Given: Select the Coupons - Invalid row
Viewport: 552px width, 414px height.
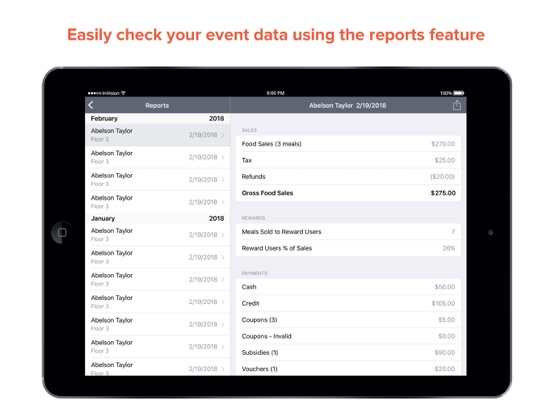Looking at the screenshot, I should [x=348, y=336].
